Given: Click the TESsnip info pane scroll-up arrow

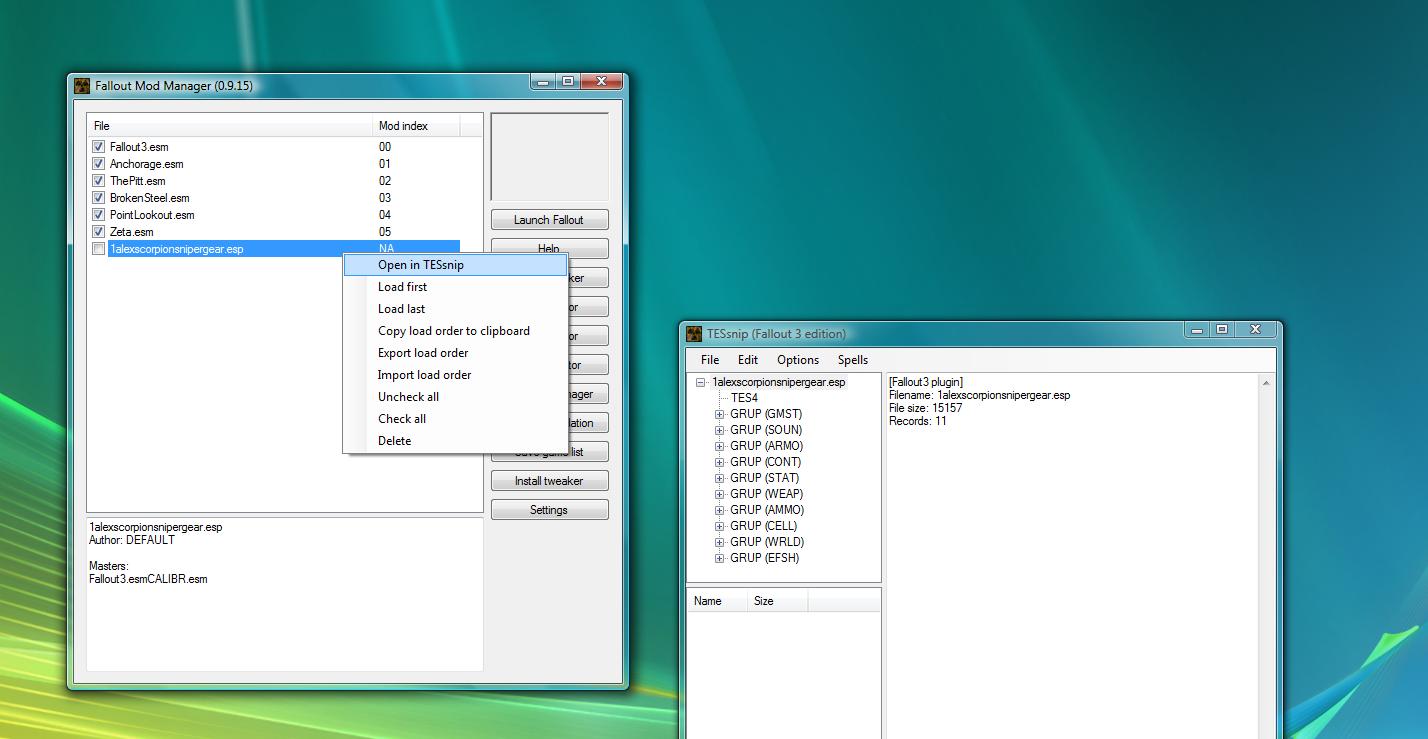Looking at the screenshot, I should click(x=1266, y=383).
